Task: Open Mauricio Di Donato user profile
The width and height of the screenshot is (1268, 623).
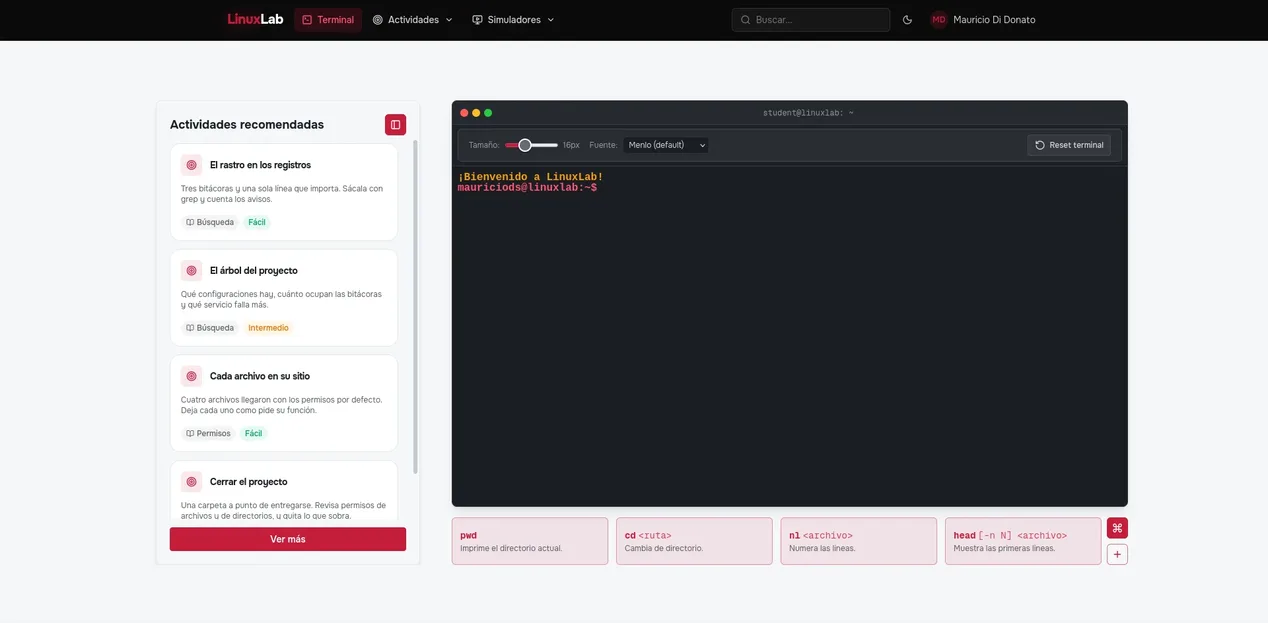Action: pyautogui.click(x=983, y=20)
